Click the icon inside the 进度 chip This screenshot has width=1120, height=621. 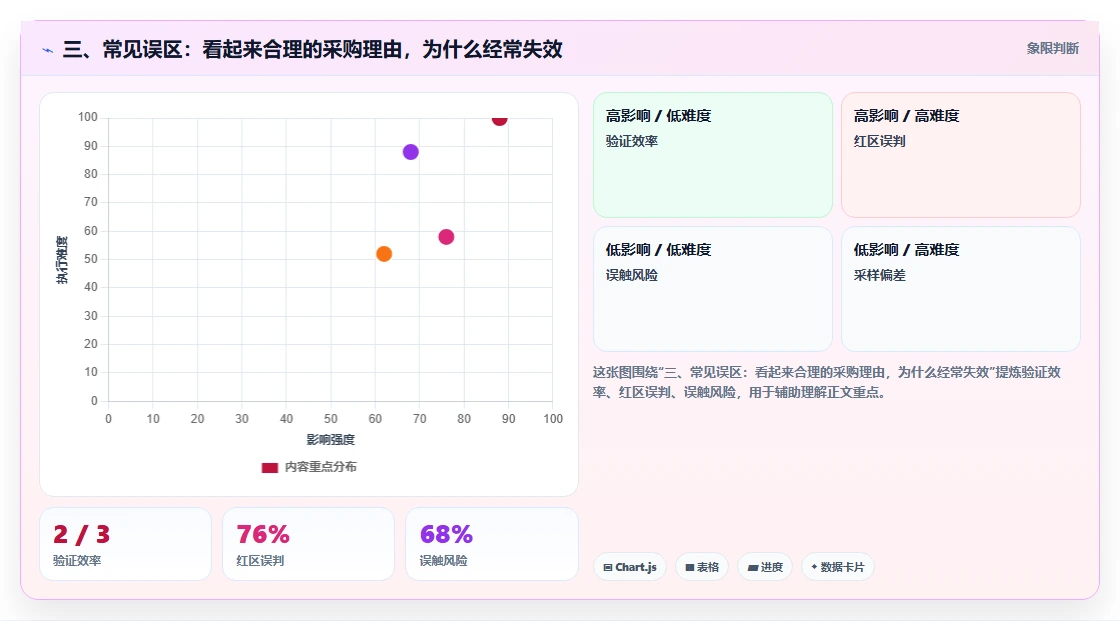click(x=752, y=567)
